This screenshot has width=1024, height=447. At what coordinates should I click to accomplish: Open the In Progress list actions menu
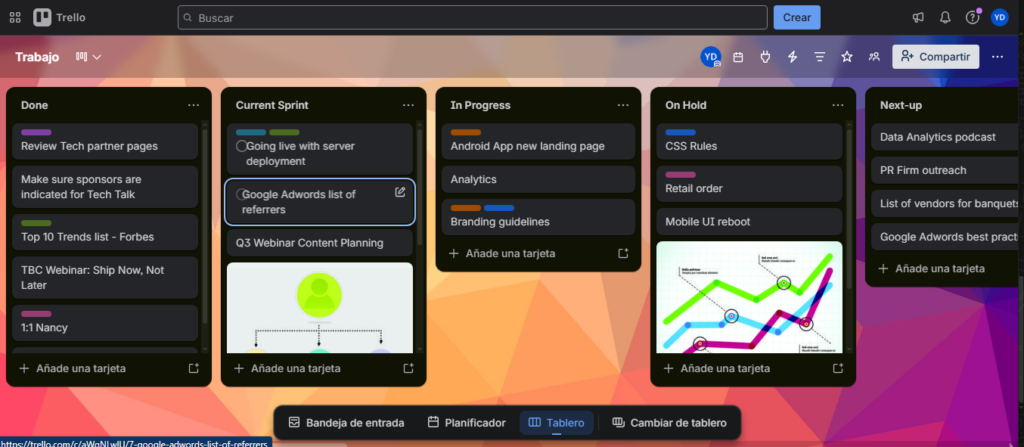click(623, 105)
